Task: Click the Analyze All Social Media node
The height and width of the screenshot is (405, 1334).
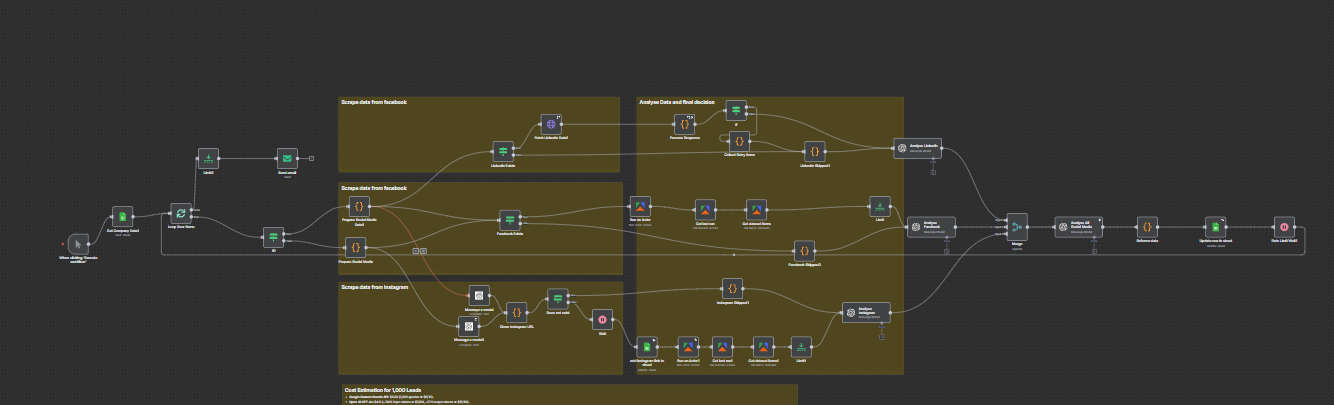Action: pos(1064,227)
